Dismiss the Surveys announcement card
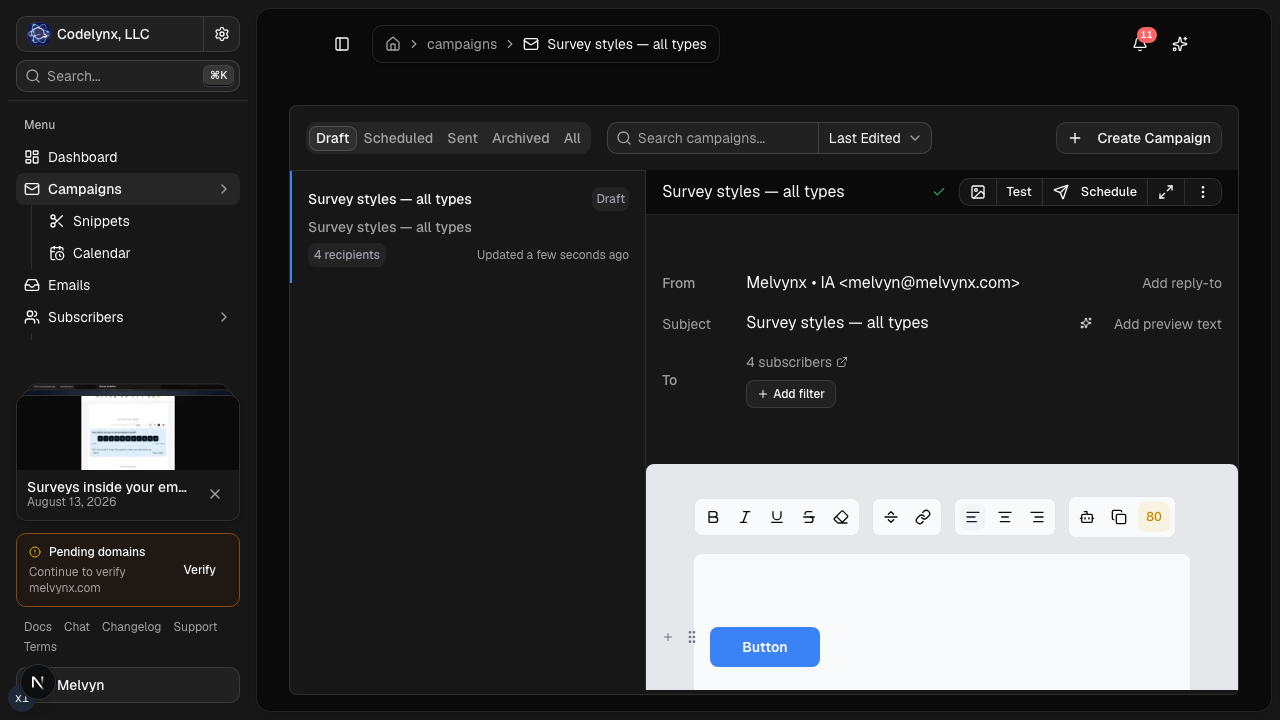Image resolution: width=1280 pixels, height=720 pixels. click(215, 494)
